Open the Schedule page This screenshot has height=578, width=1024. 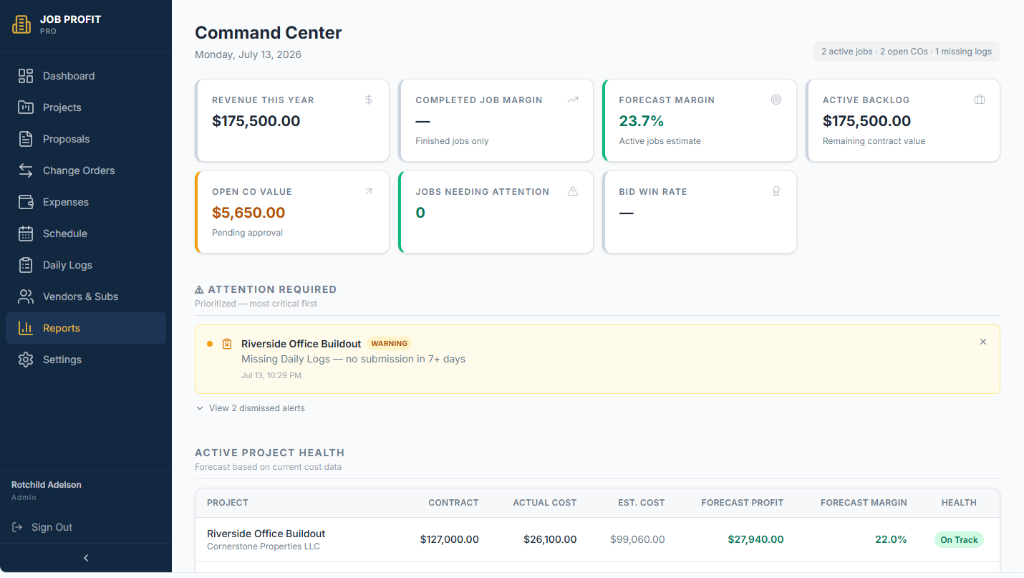[86, 233]
